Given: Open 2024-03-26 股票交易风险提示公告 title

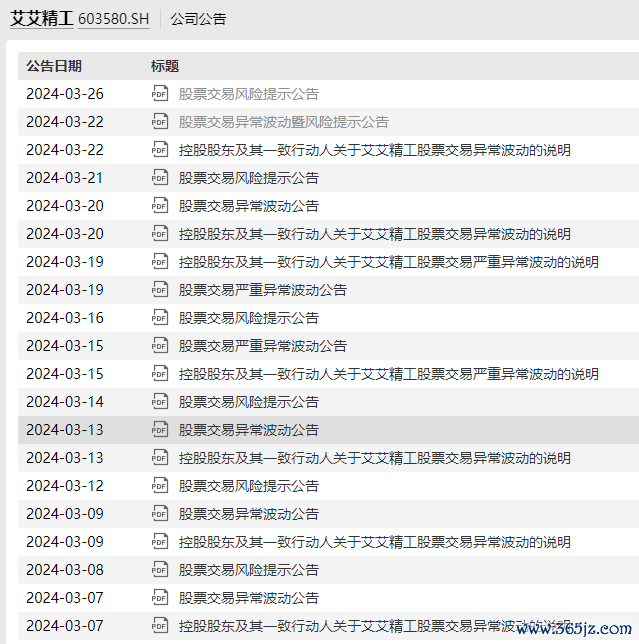Looking at the screenshot, I should [248, 94].
